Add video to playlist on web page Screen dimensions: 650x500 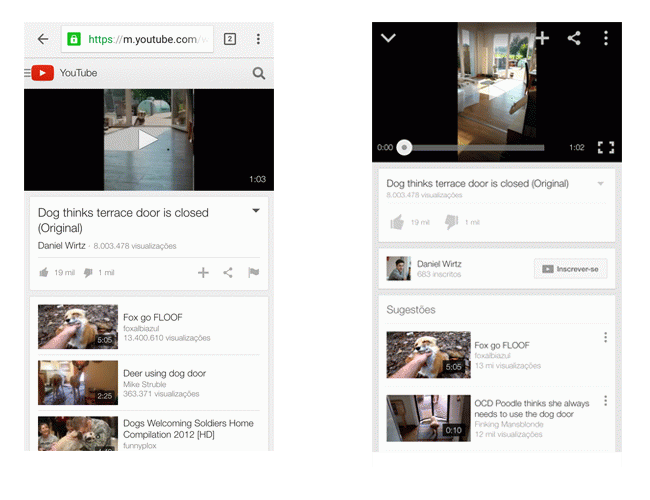click(203, 272)
